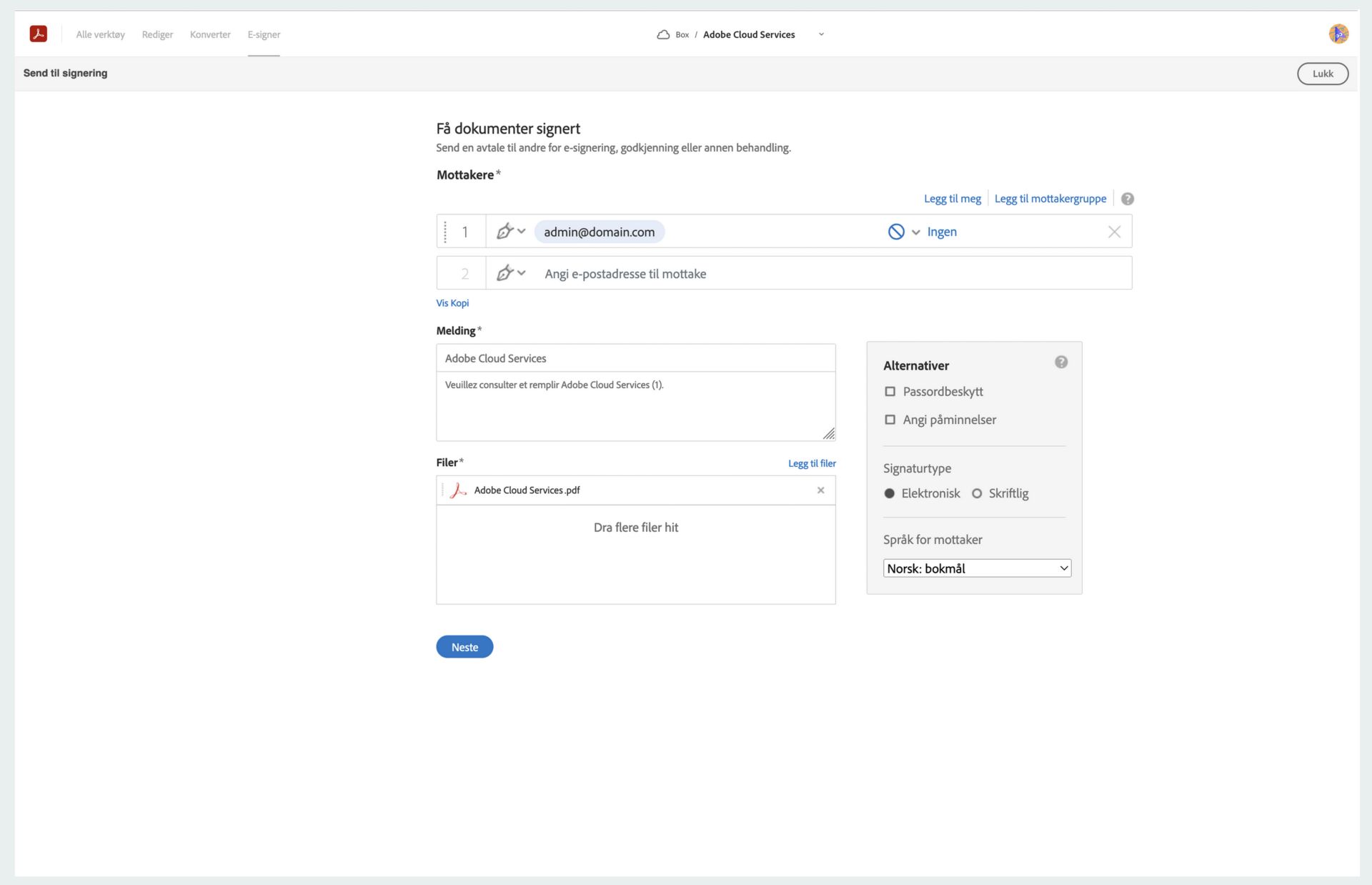The image size is (1372, 885).
Task: Expand role chevron for recipient 1
Action: click(522, 231)
